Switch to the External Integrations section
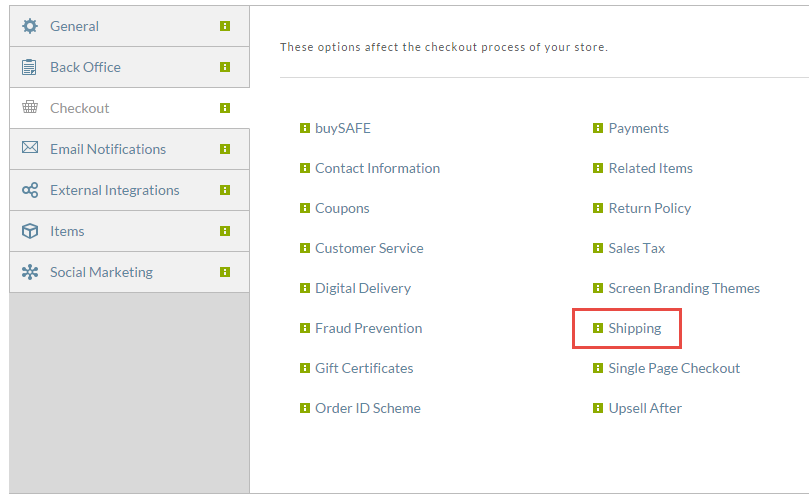The width and height of the screenshot is (809, 498). click(x=130, y=190)
